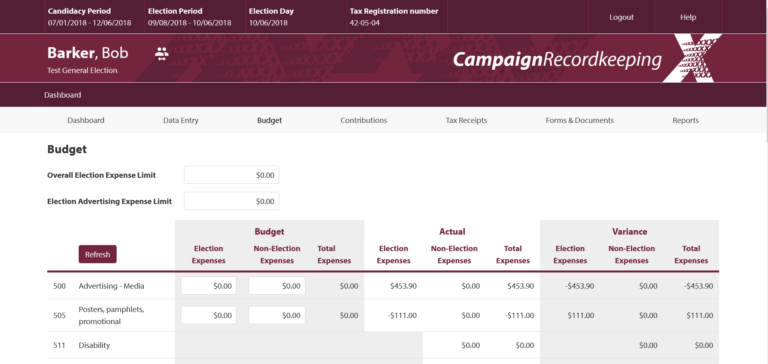Go to Forms & Documents tab

579,120
